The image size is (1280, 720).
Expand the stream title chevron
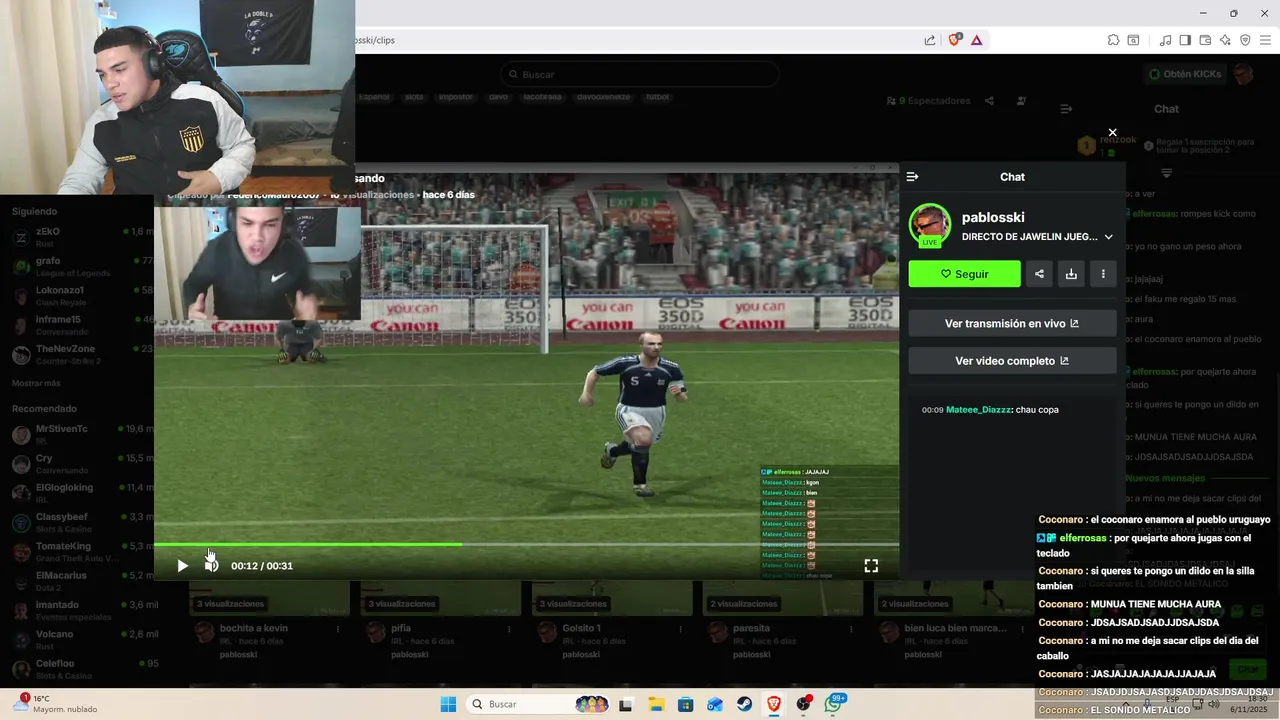(1108, 237)
